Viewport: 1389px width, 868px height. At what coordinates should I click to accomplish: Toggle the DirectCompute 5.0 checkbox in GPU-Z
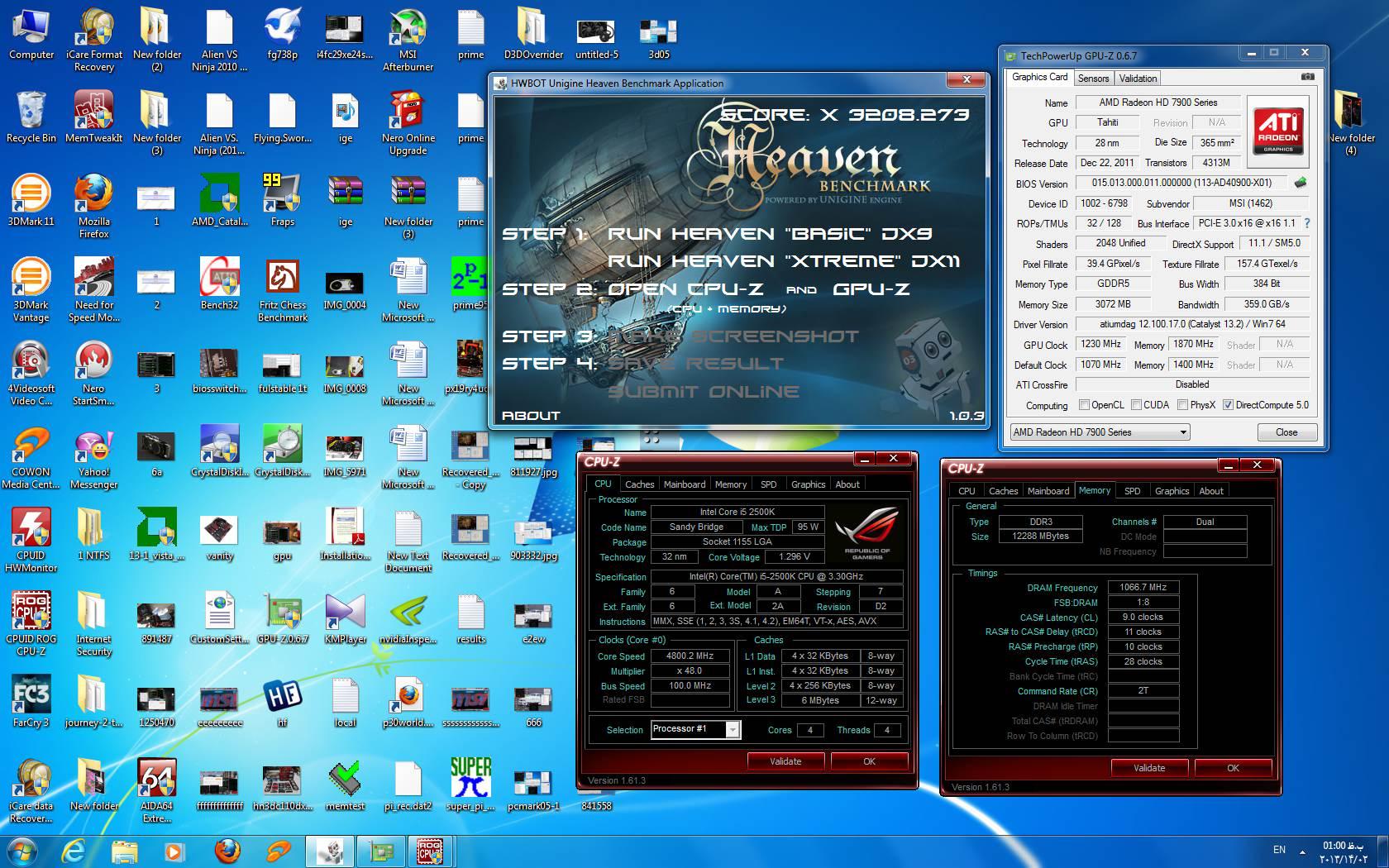point(1228,405)
